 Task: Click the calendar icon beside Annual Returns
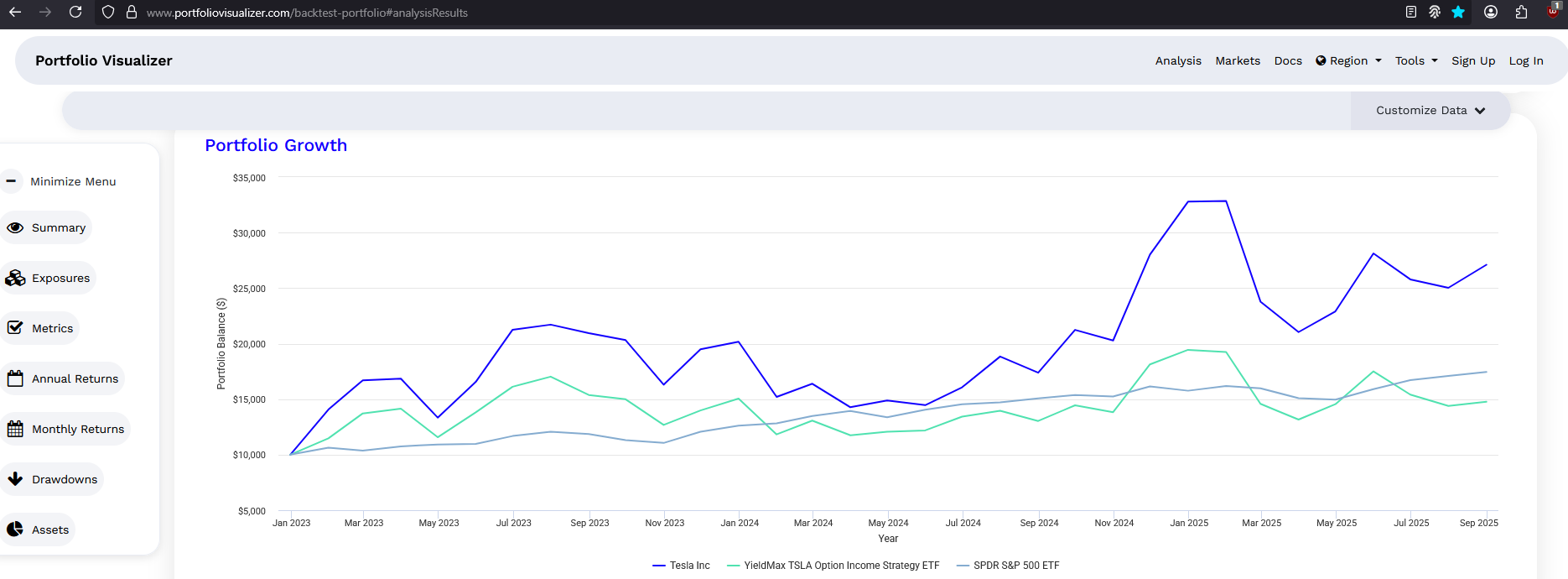[x=15, y=378]
